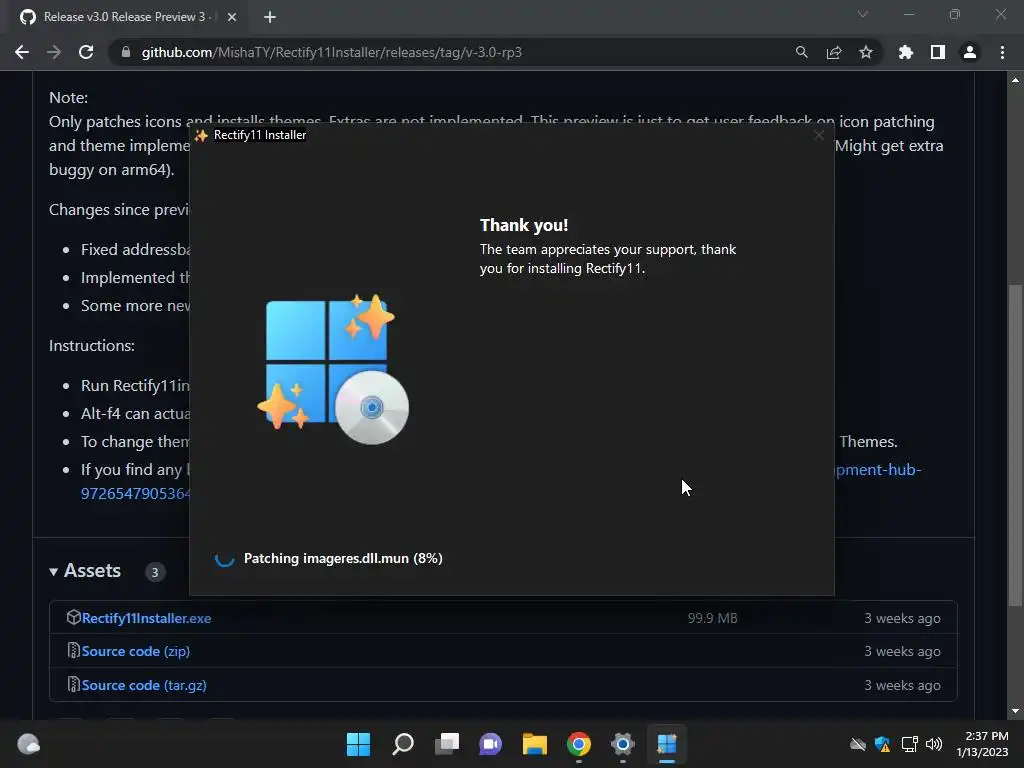Open Chrome three-dot menu
The width and height of the screenshot is (1024, 768).
coord(1002,52)
